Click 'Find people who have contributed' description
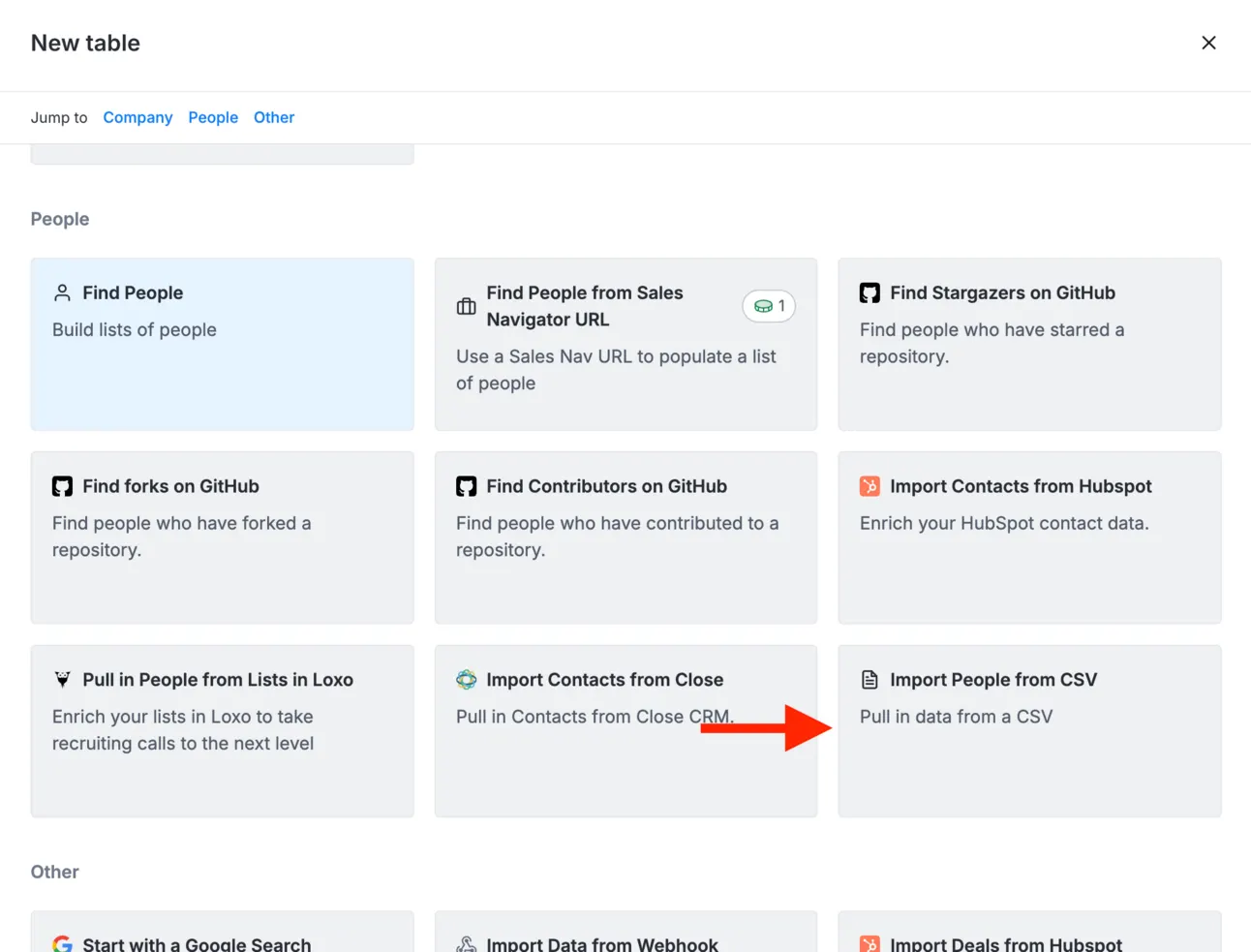1251x952 pixels. [617, 537]
